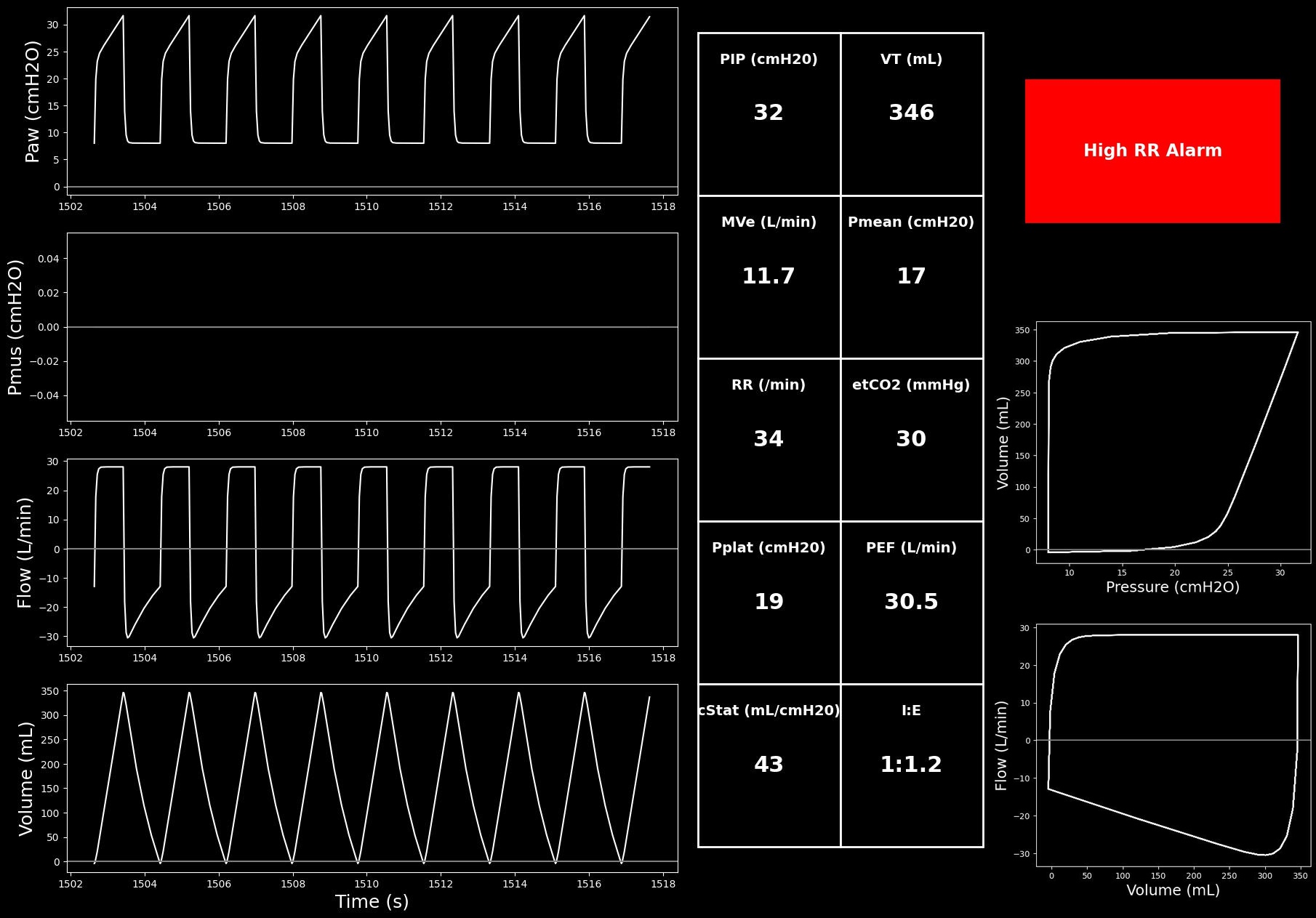Click the Pressure (cmH2O) loop axis label
Image resolution: width=1316 pixels, height=918 pixels.
tap(1173, 587)
